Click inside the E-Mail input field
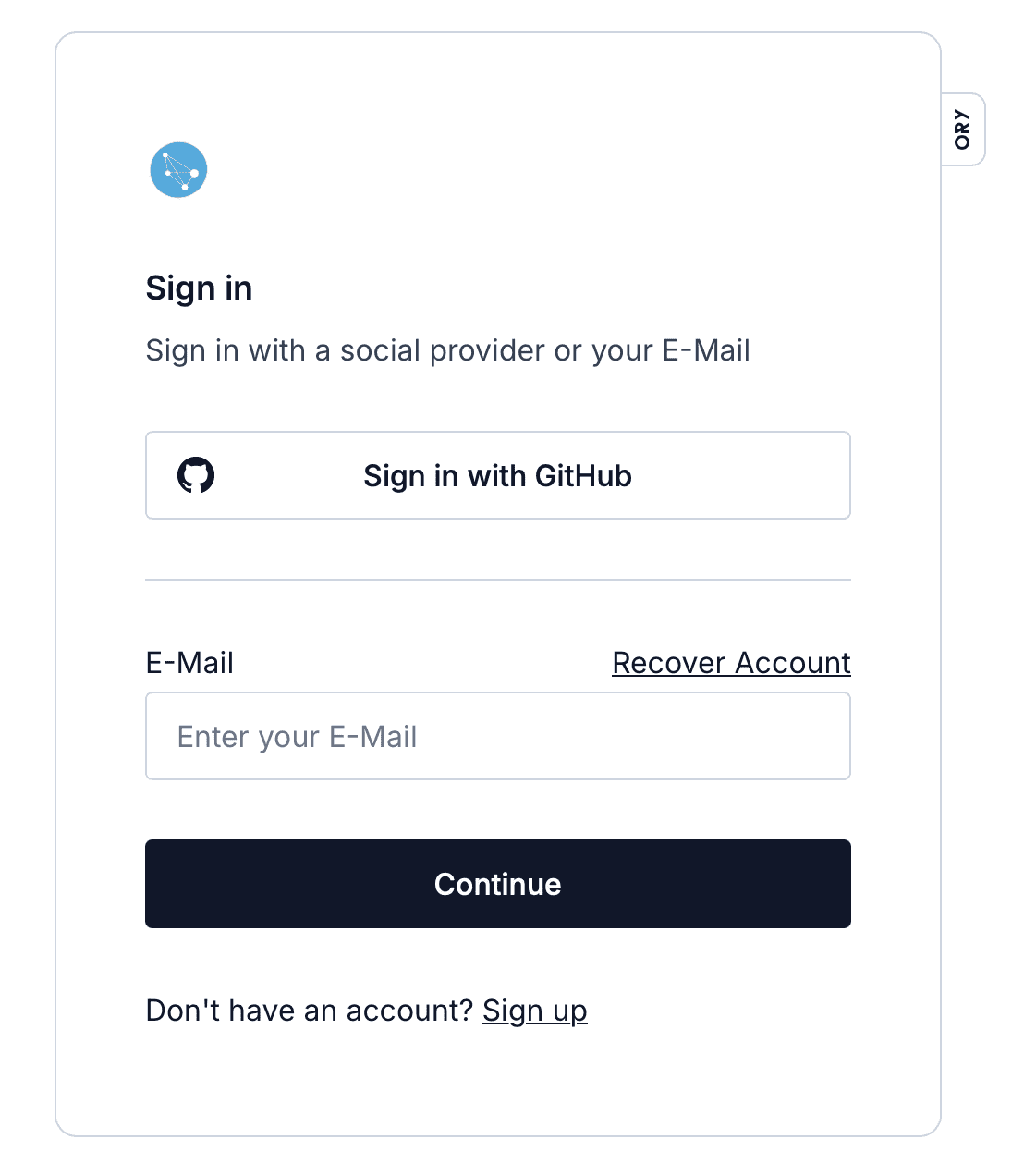 coord(497,736)
